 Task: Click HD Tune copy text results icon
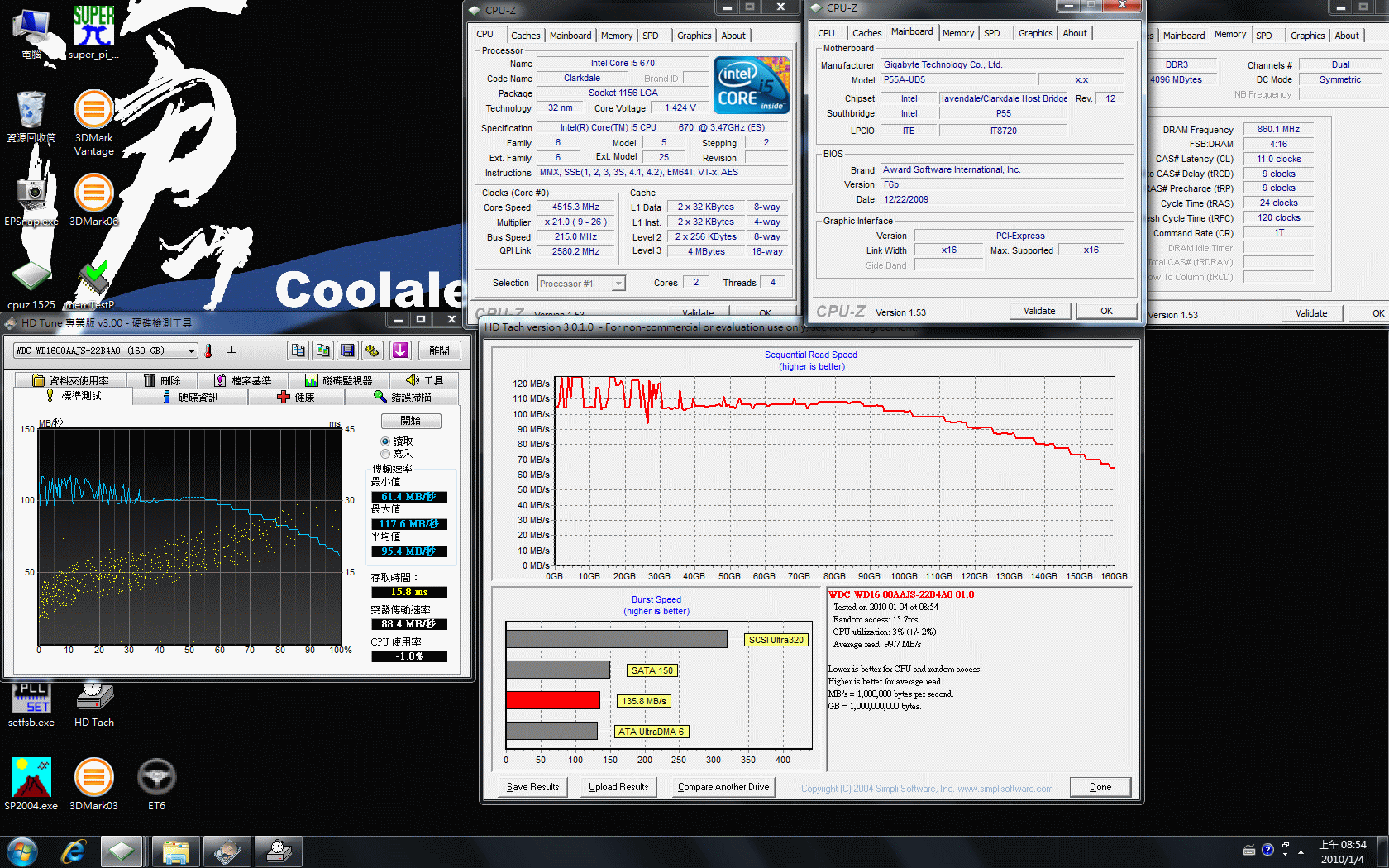click(298, 351)
